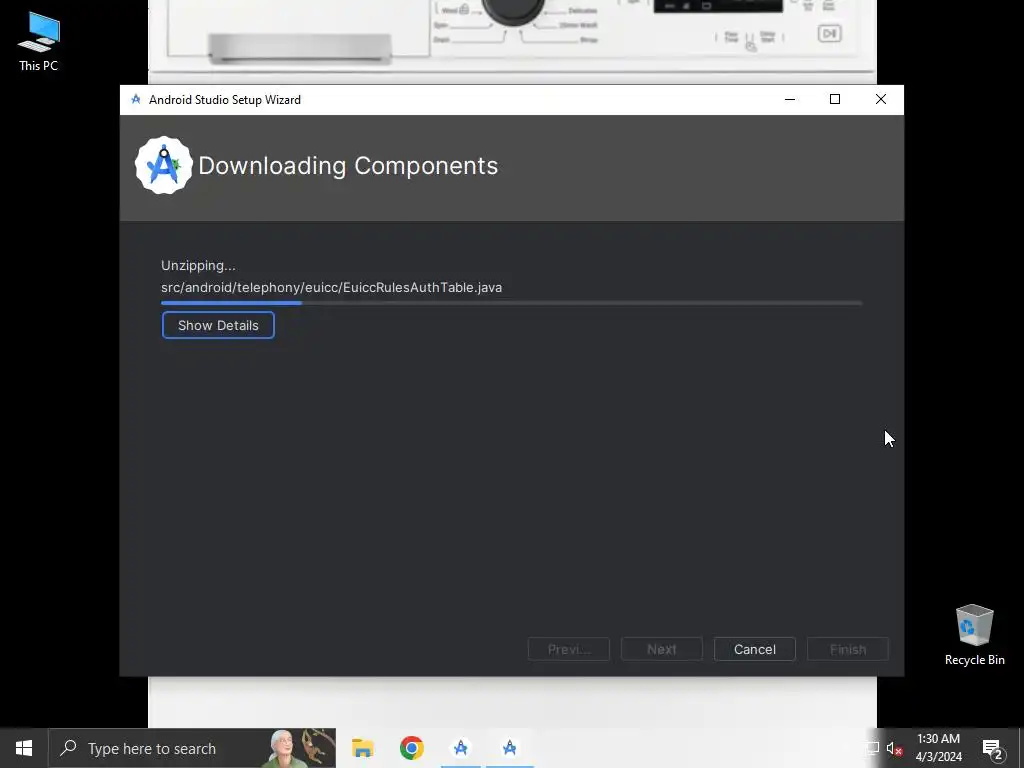Click the taskbar clock showing 1:30 AM
Screen dimensions: 1024x768
[938, 748]
